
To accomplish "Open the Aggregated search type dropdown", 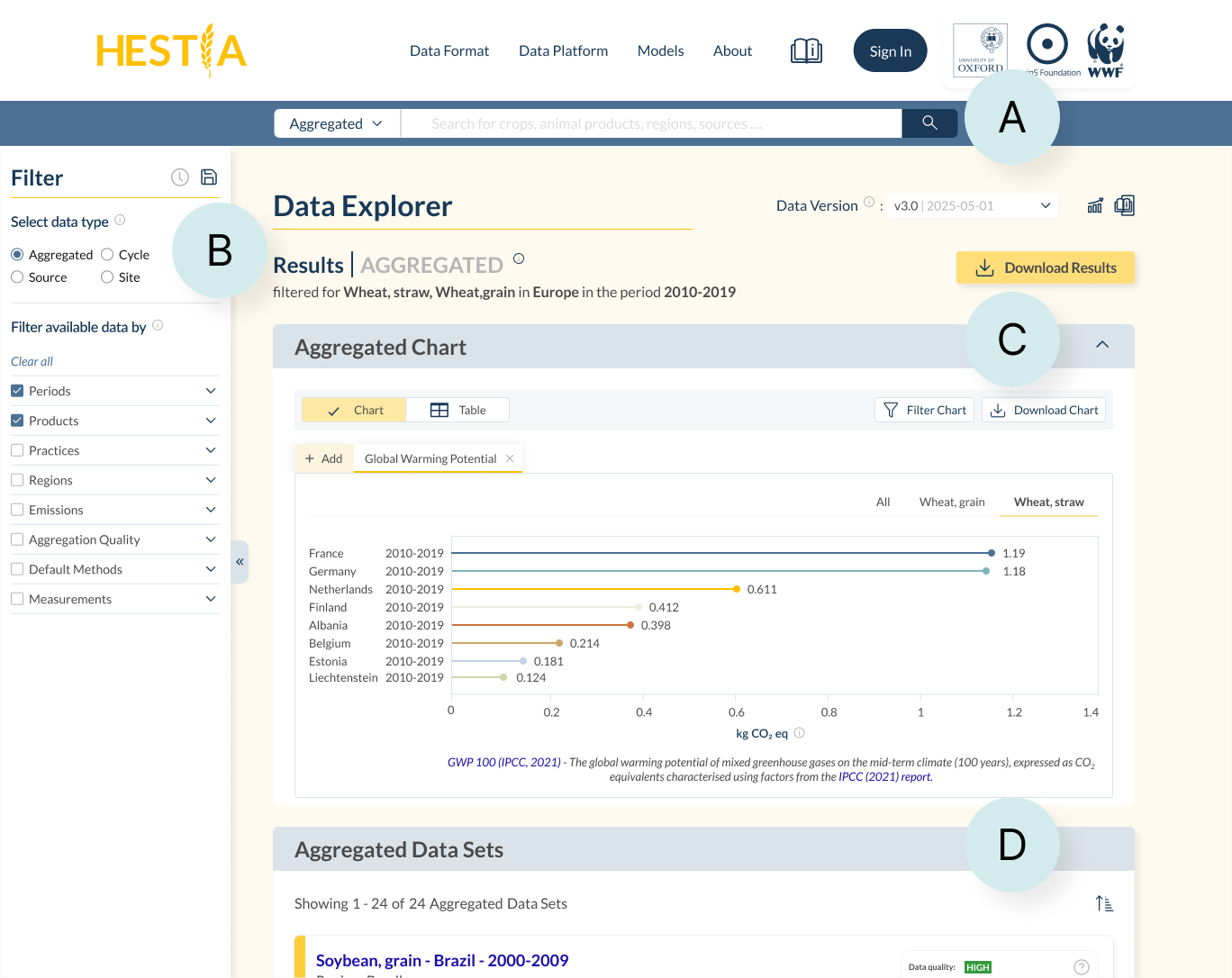I will tap(337, 123).
